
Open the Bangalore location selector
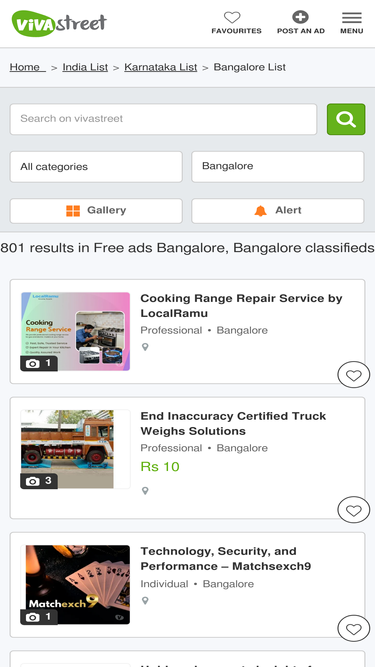pos(278,167)
